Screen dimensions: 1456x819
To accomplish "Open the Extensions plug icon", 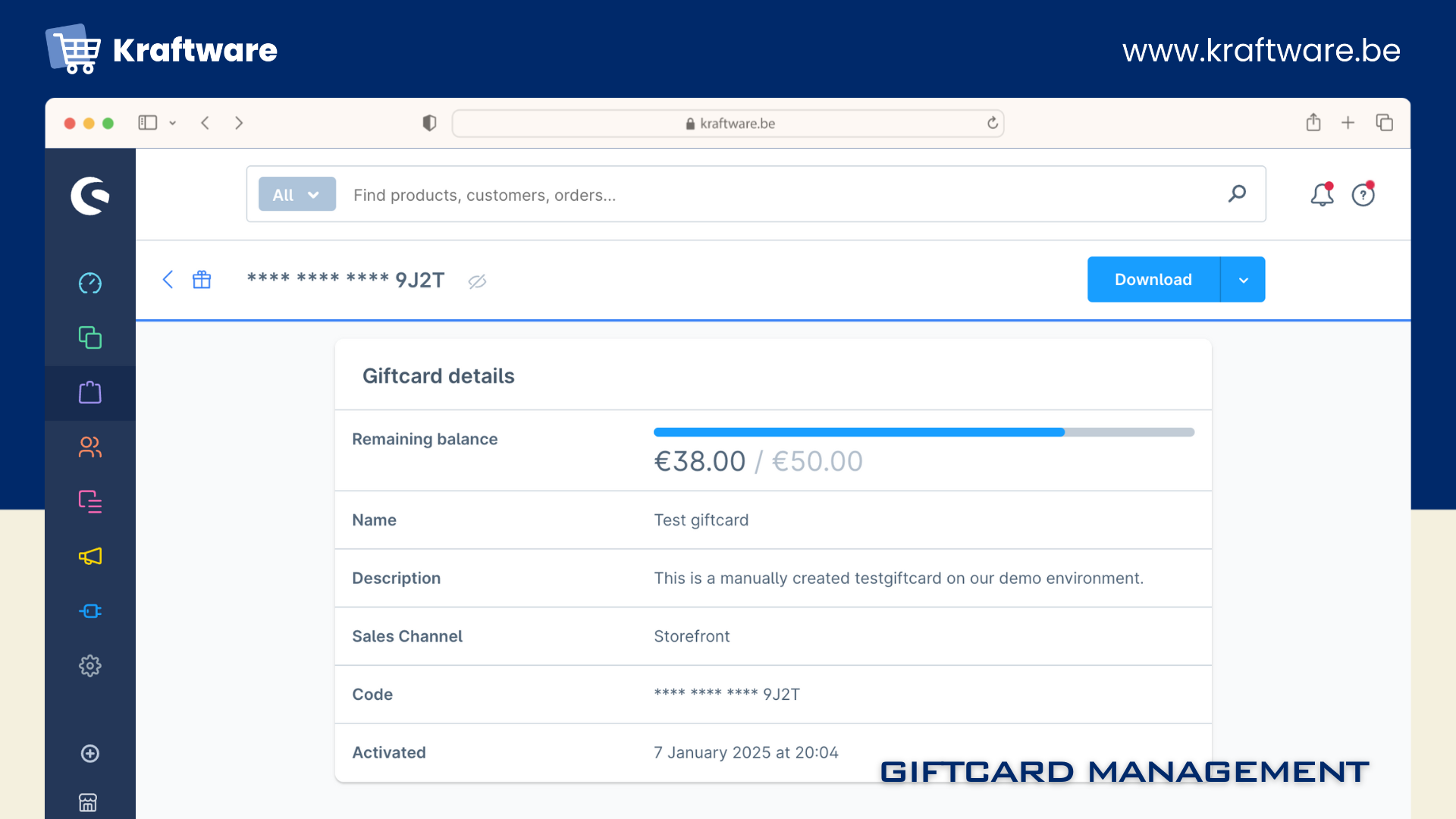I will 90,611.
